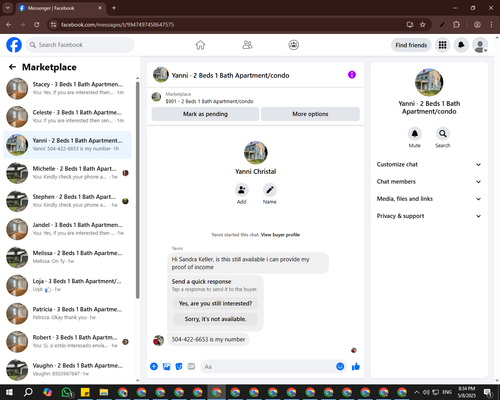Open Vaughn's 2 Beds 1 Bath conversation
Image resolution: width=500 pixels, height=400 pixels.
click(x=67, y=370)
